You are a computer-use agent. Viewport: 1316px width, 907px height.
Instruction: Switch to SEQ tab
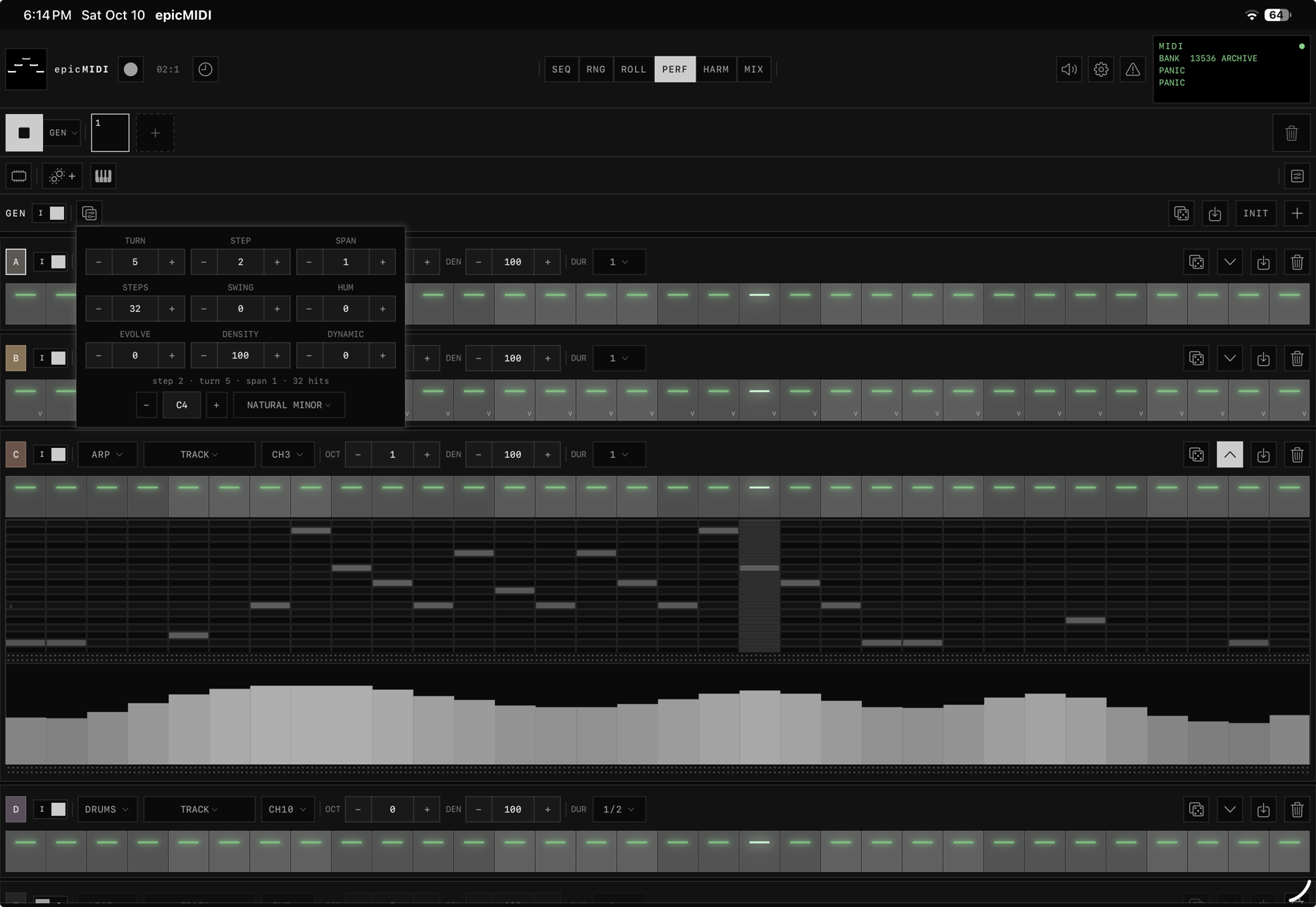(561, 69)
